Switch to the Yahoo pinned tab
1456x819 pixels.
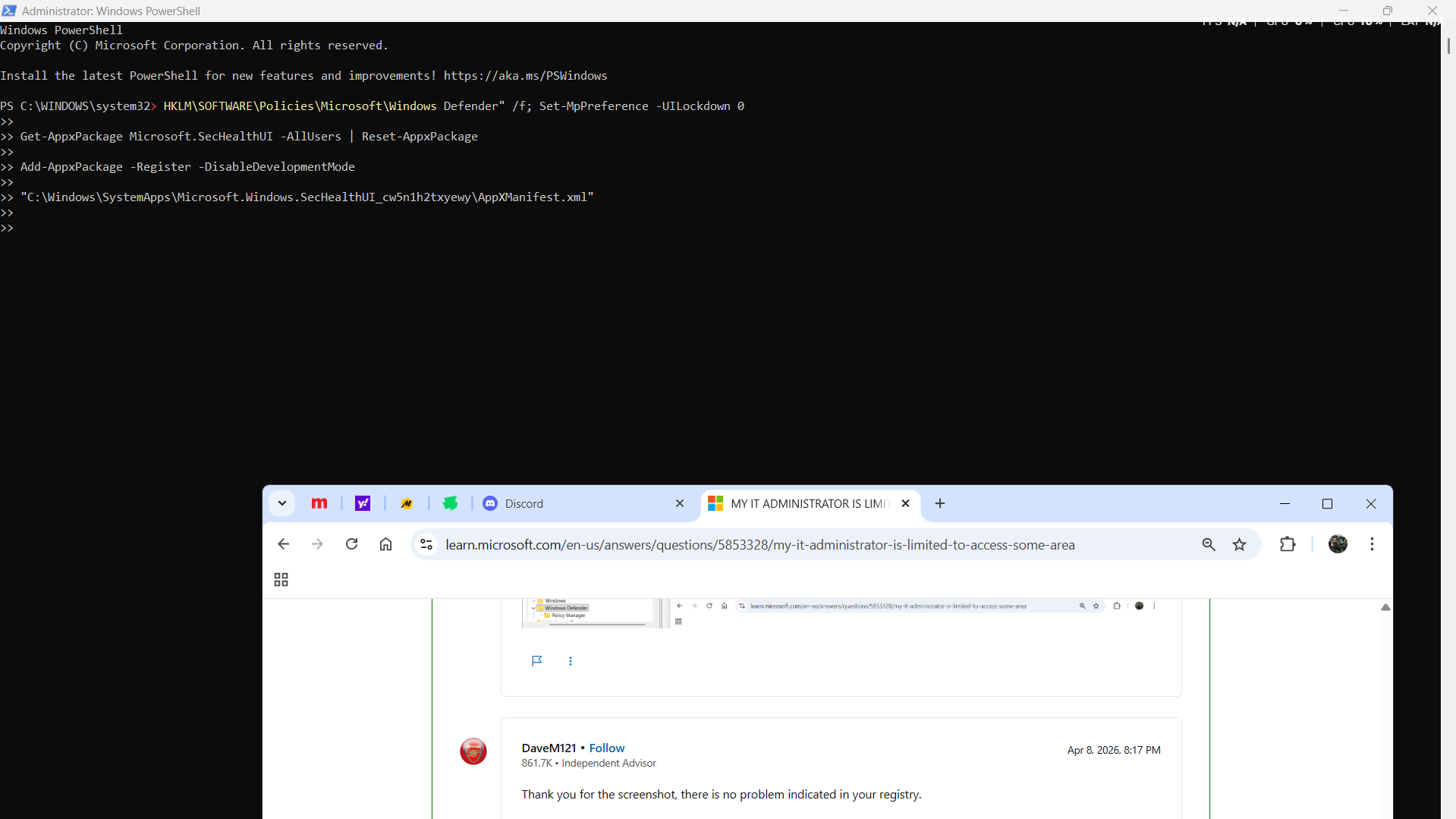(363, 503)
